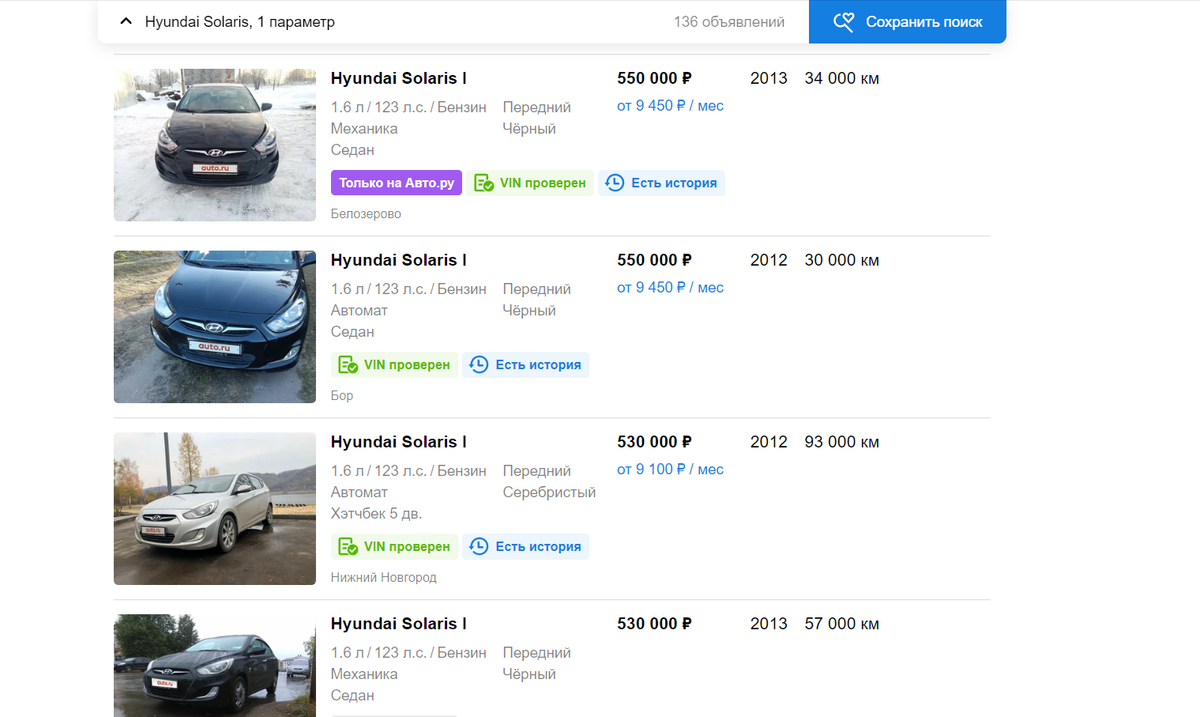This screenshot has width=1200, height=717.
Task: Open the black 2013 Solaris photo in snow
Action: point(215,145)
